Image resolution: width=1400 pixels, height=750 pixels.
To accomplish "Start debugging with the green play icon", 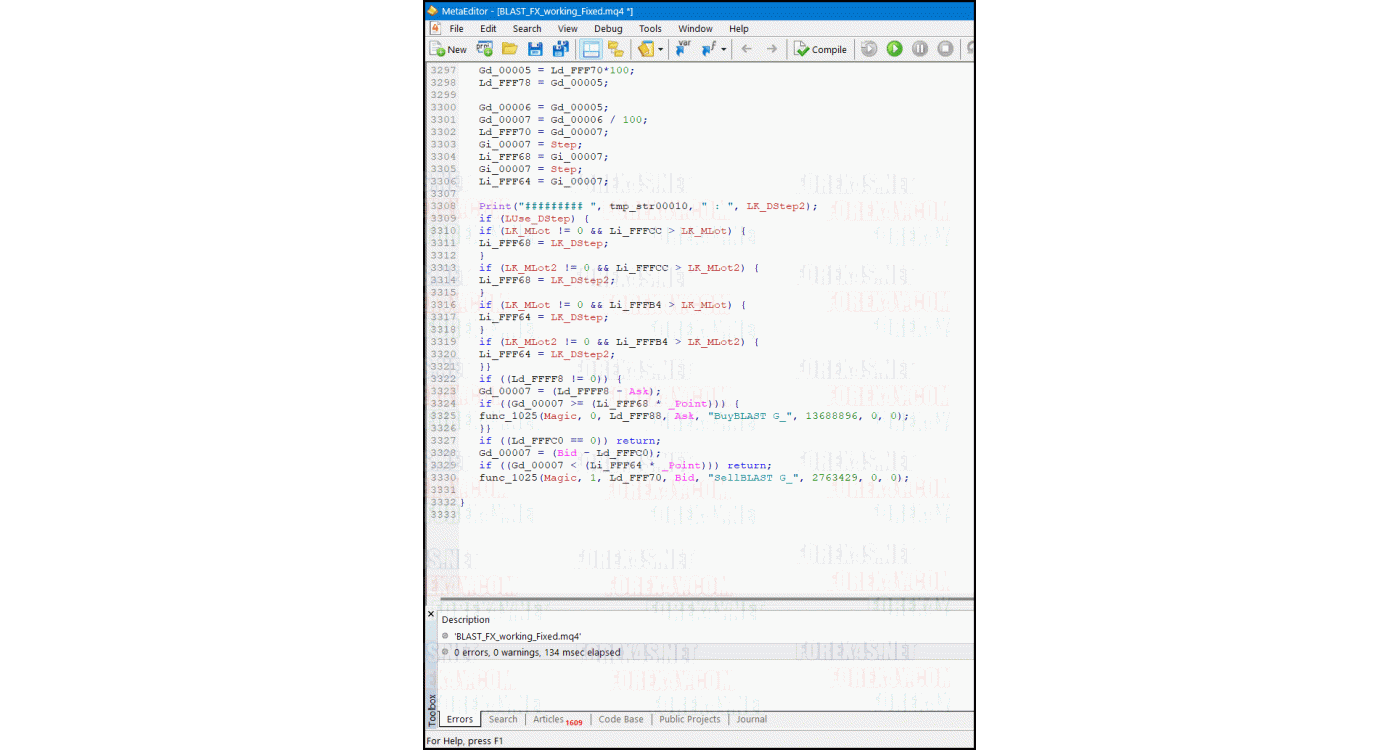I will pos(893,48).
